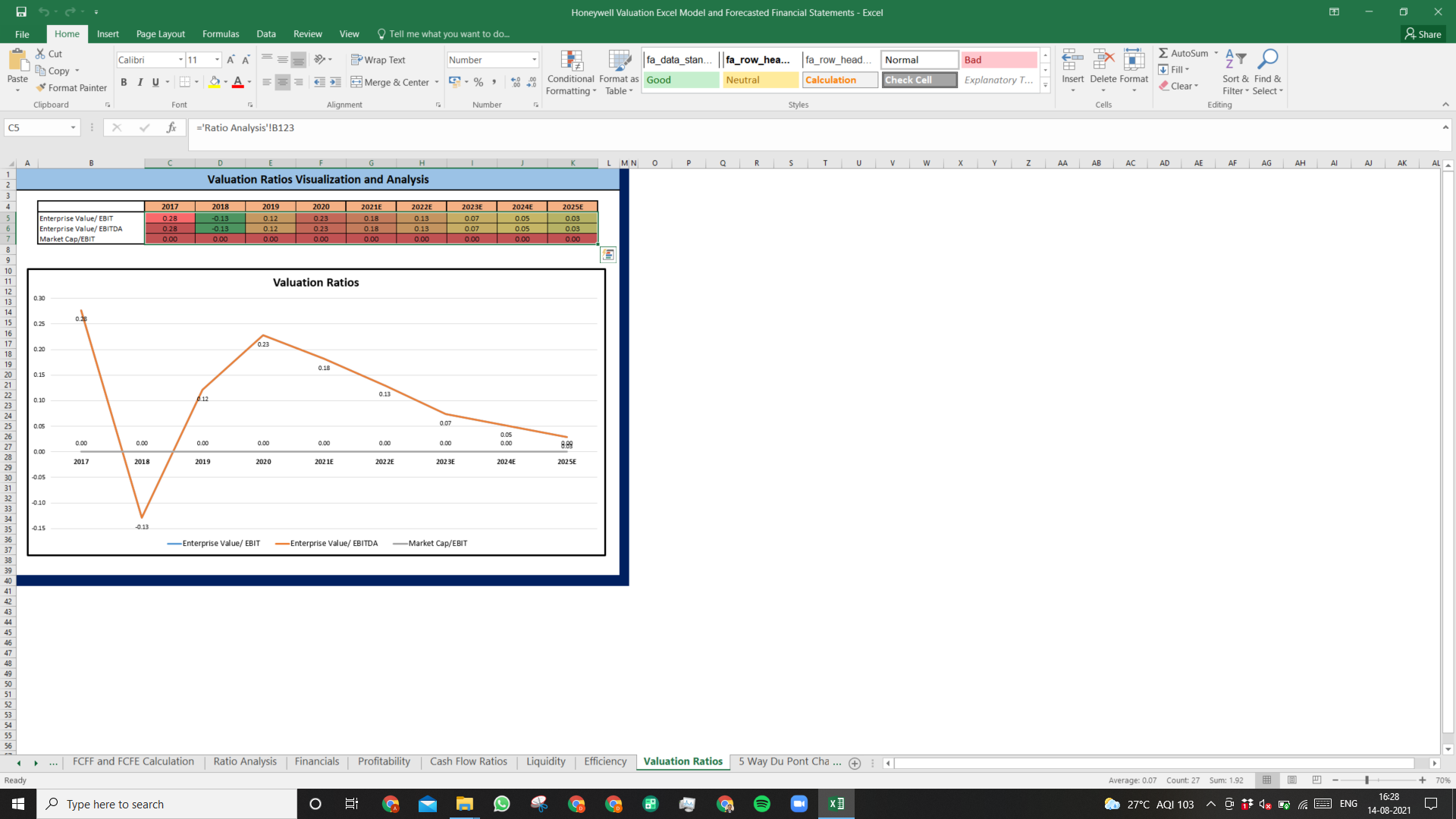Click the Quick Analysis icon below table
This screenshot has height=819, width=1456.
pyautogui.click(x=608, y=255)
